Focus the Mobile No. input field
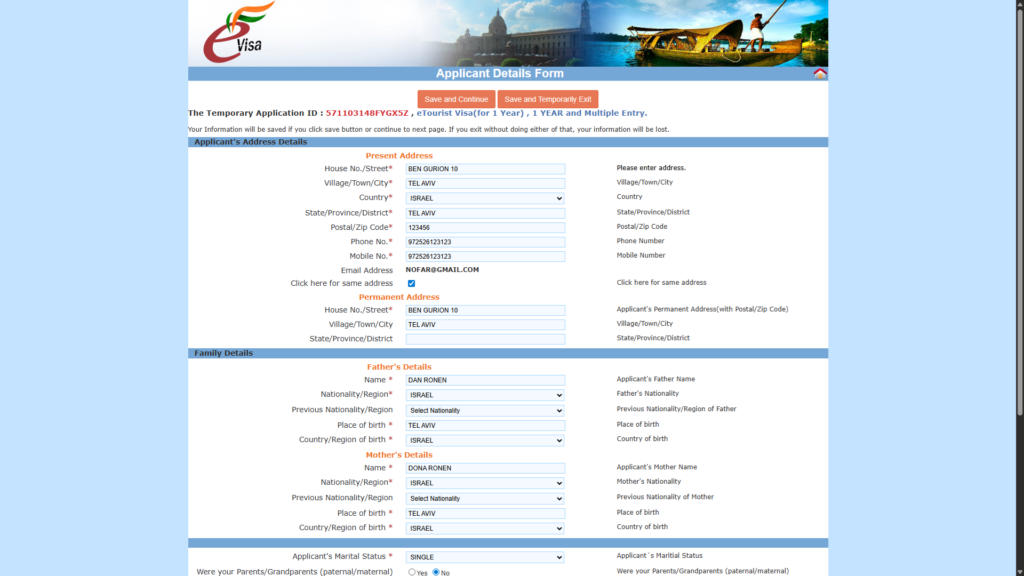 (485, 257)
